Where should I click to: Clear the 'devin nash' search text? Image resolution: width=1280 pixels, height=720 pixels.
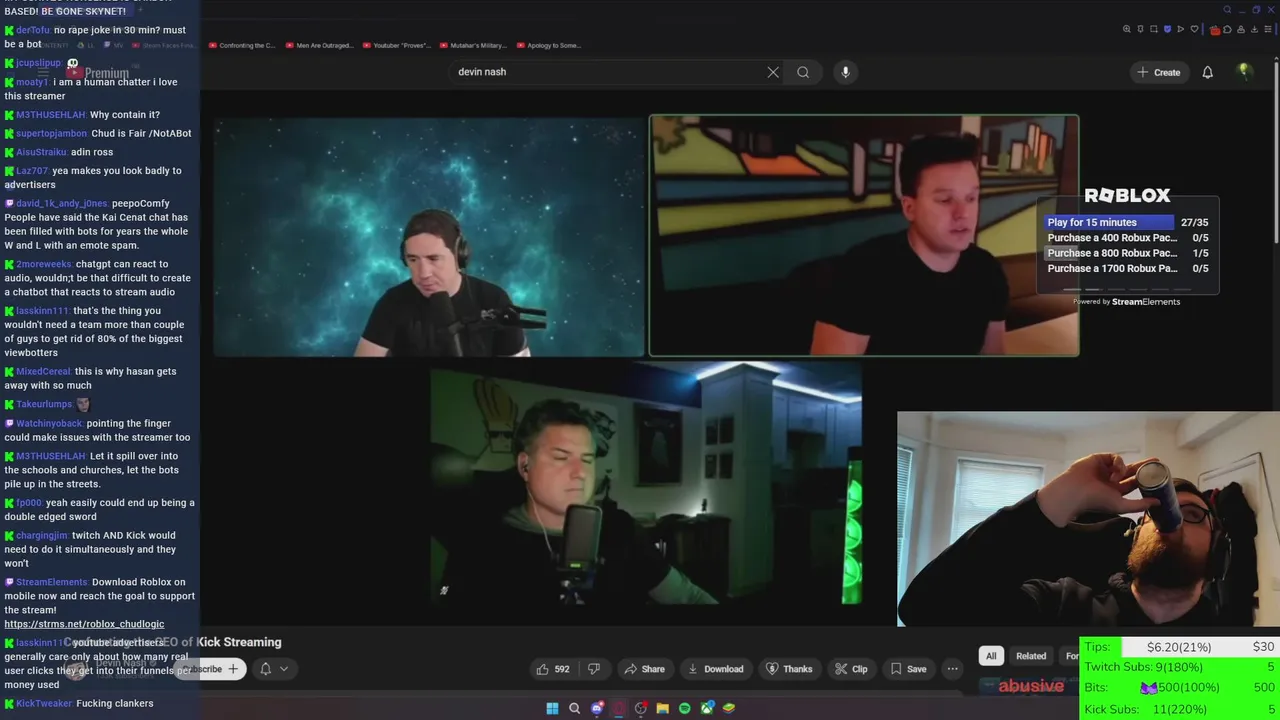773,72
